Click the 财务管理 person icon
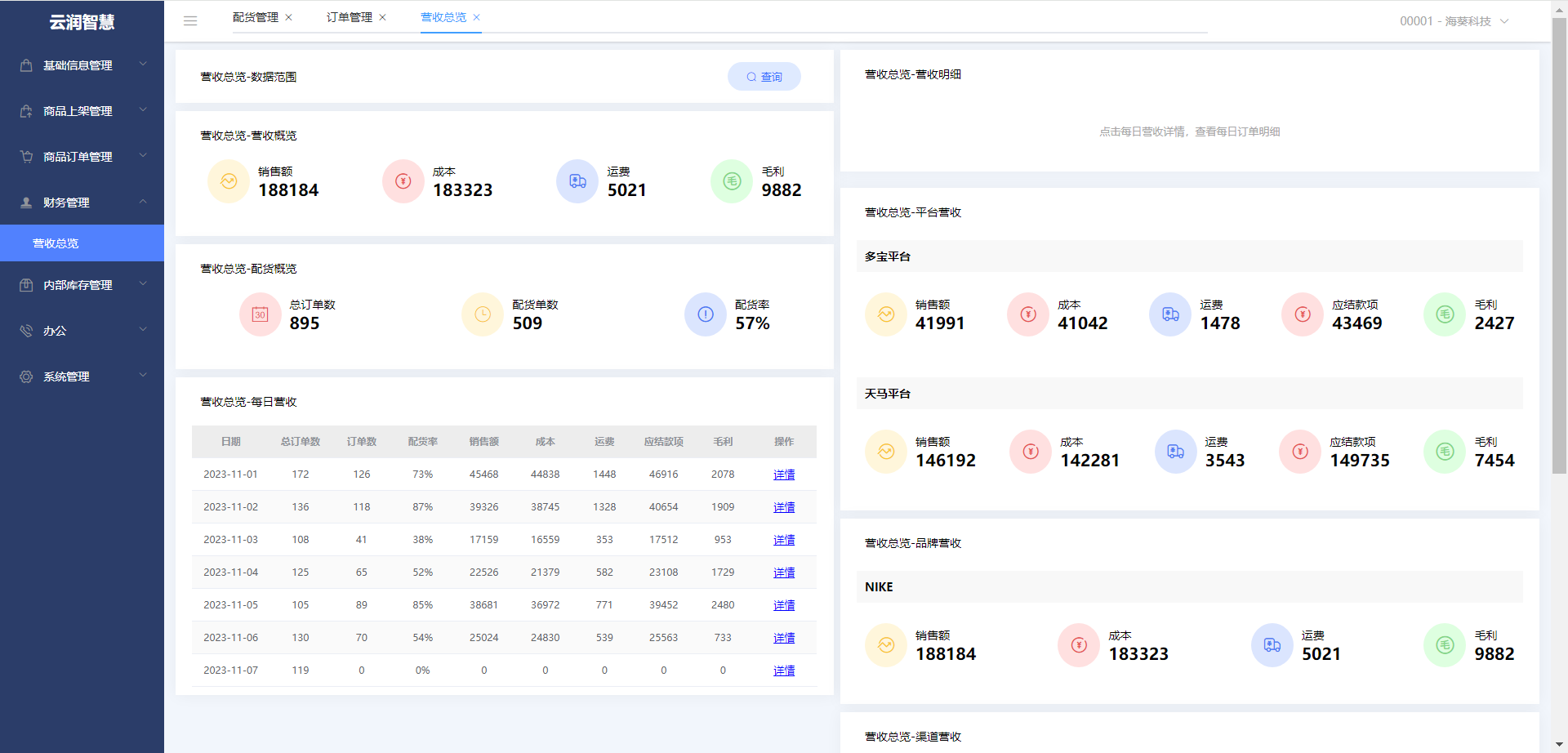The image size is (1568, 753). pyautogui.click(x=26, y=203)
